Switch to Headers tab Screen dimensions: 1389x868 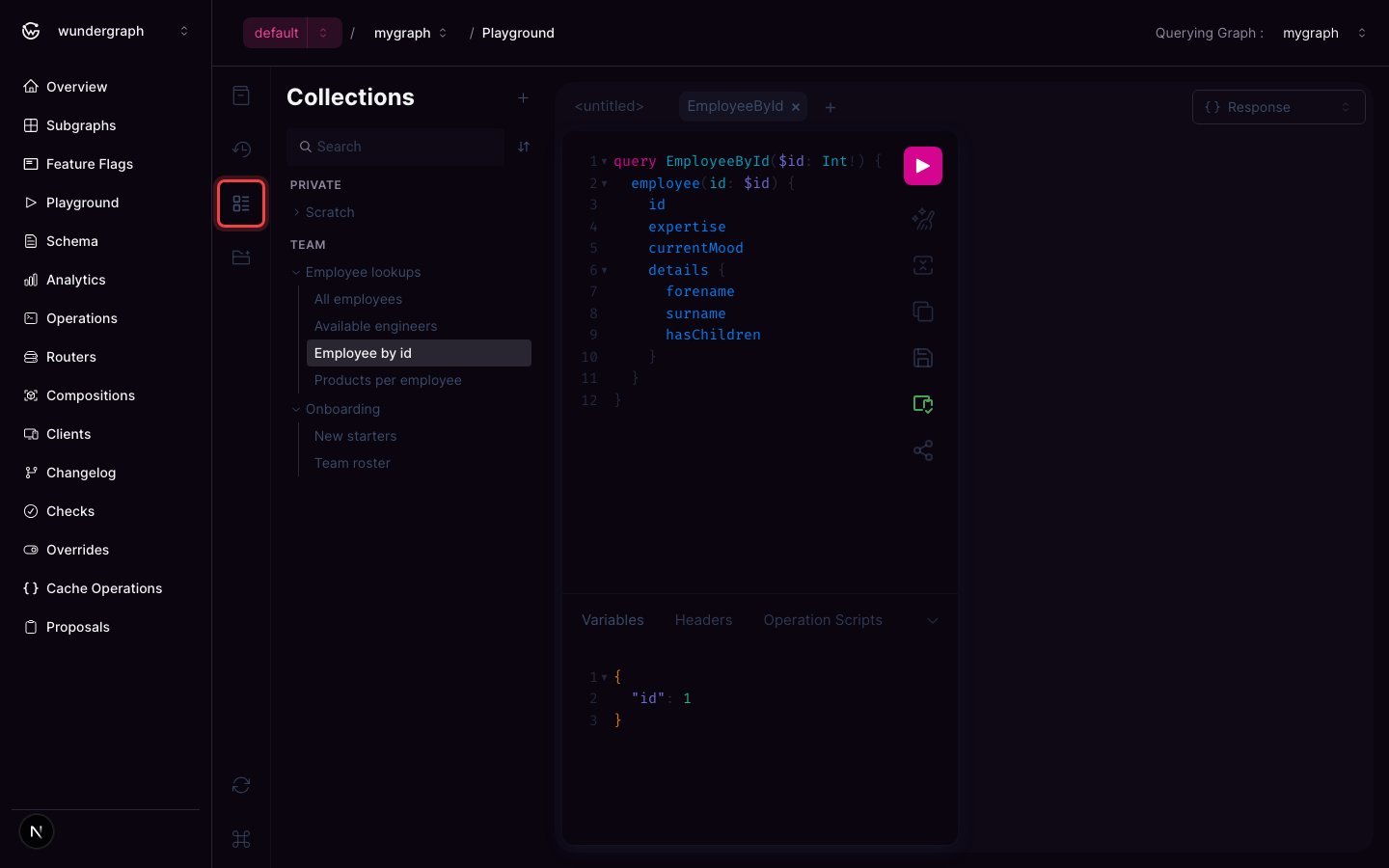tap(703, 620)
